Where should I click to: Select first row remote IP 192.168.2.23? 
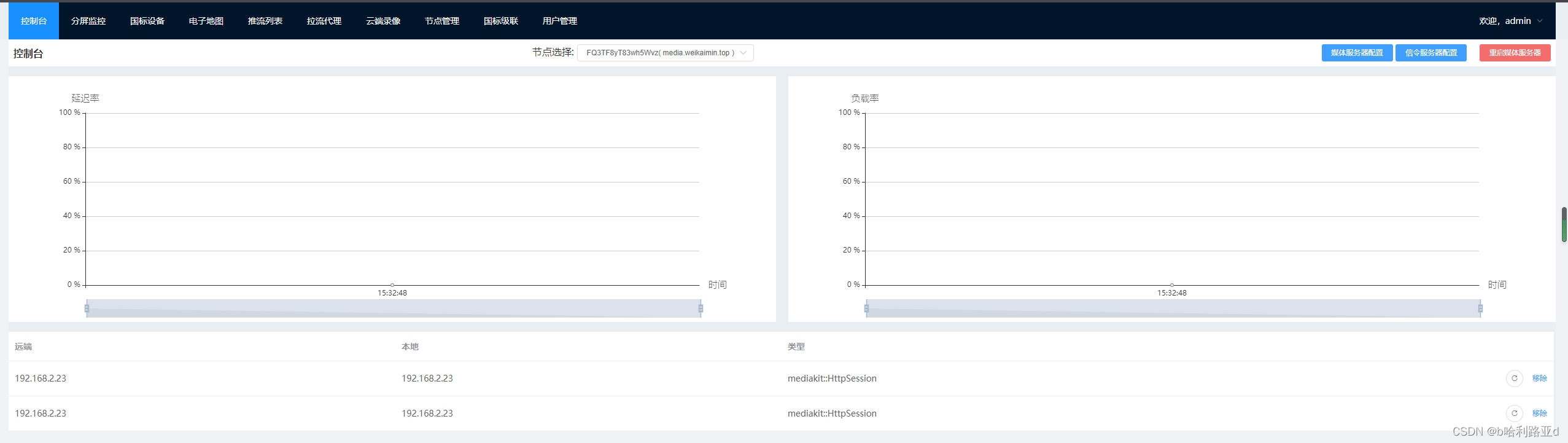(x=41, y=378)
